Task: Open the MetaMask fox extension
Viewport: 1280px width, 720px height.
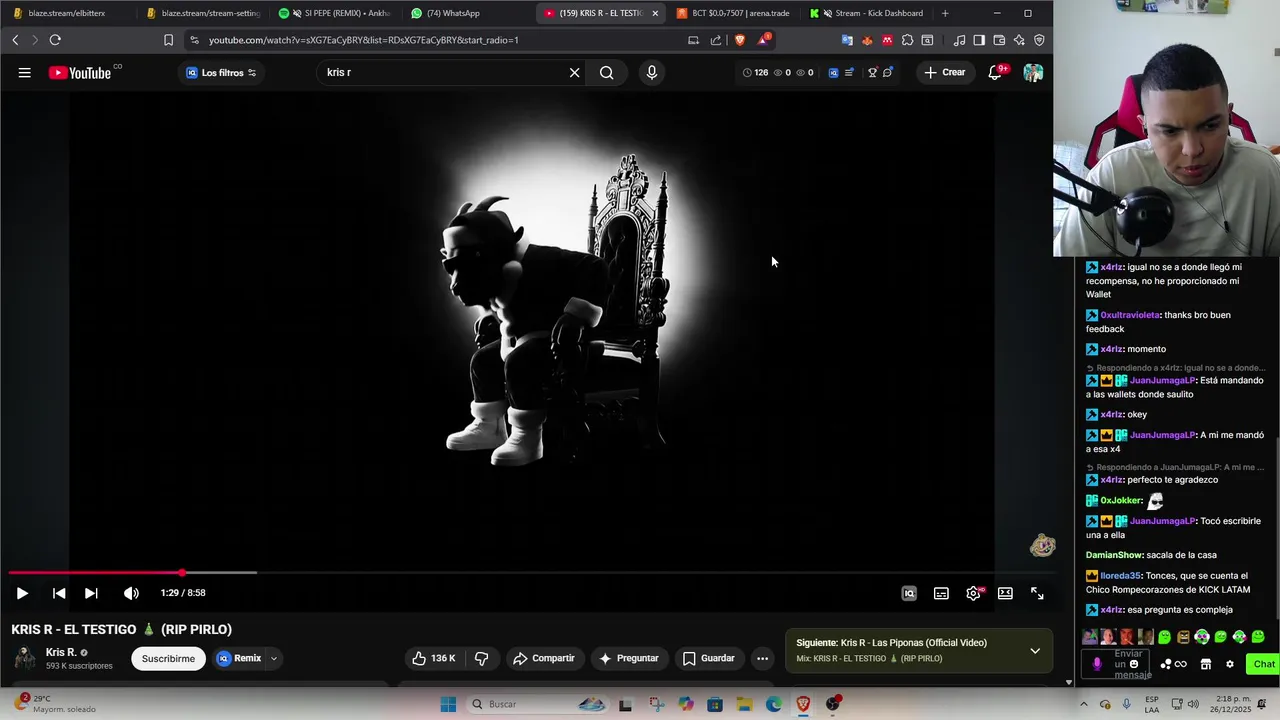Action: coord(867,40)
